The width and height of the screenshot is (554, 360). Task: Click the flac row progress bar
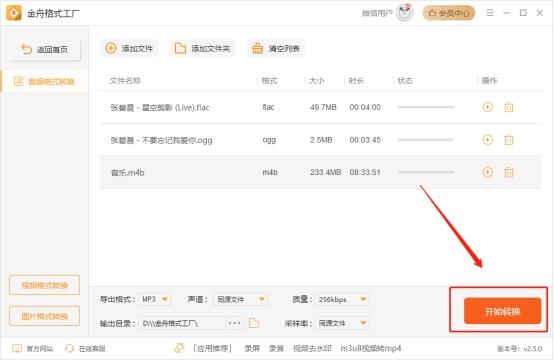pos(426,107)
